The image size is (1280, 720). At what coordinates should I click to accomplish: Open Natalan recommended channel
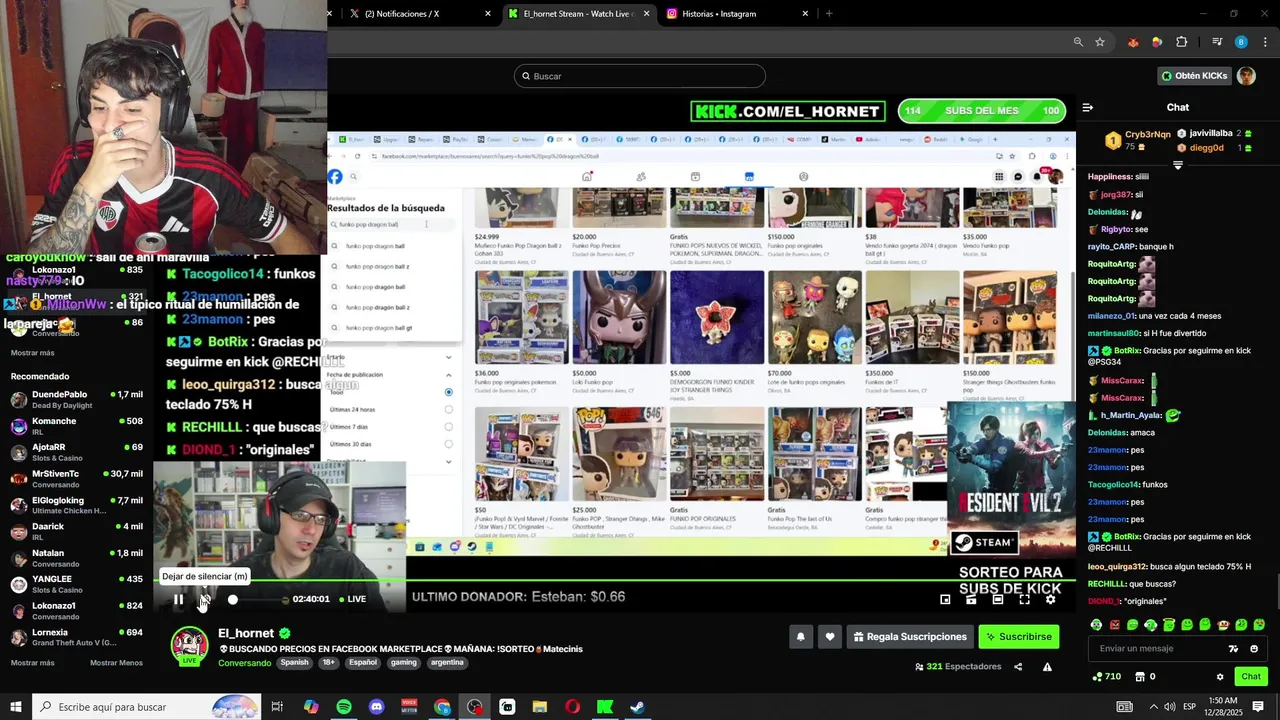77,558
